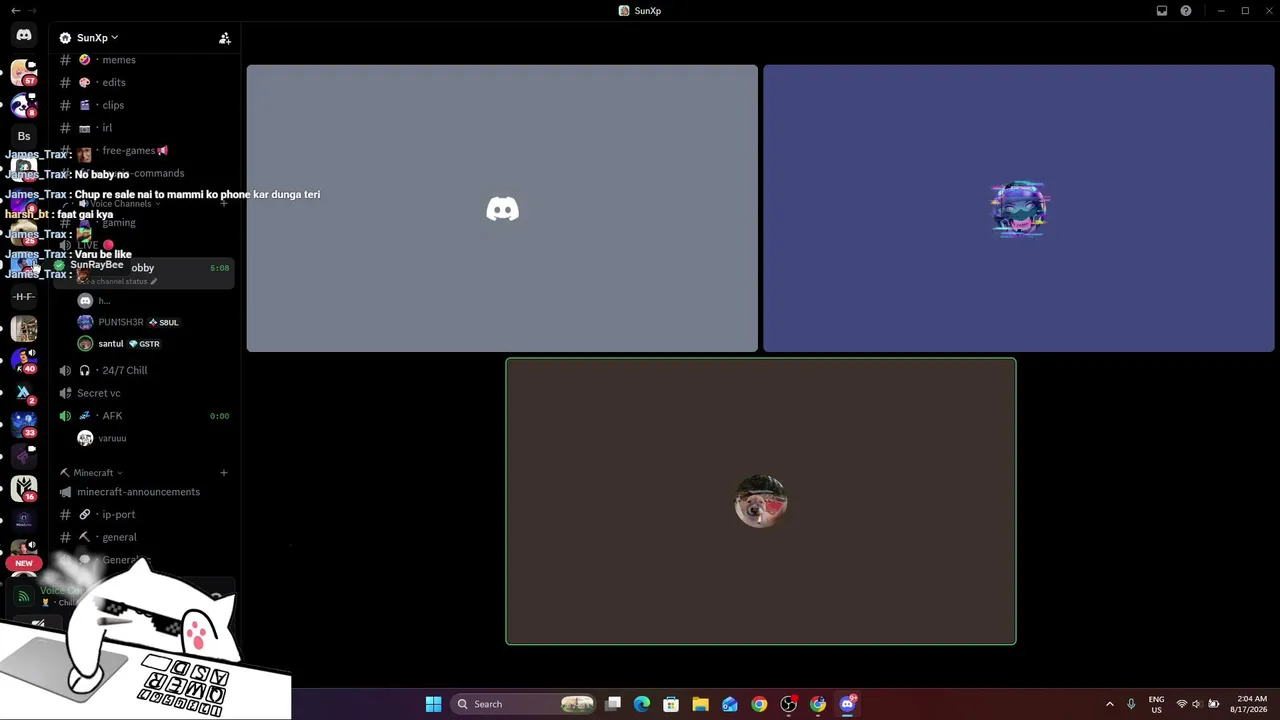Open the server icon with 57 badge
Viewport: 1280px width, 720px height.
pos(24,73)
